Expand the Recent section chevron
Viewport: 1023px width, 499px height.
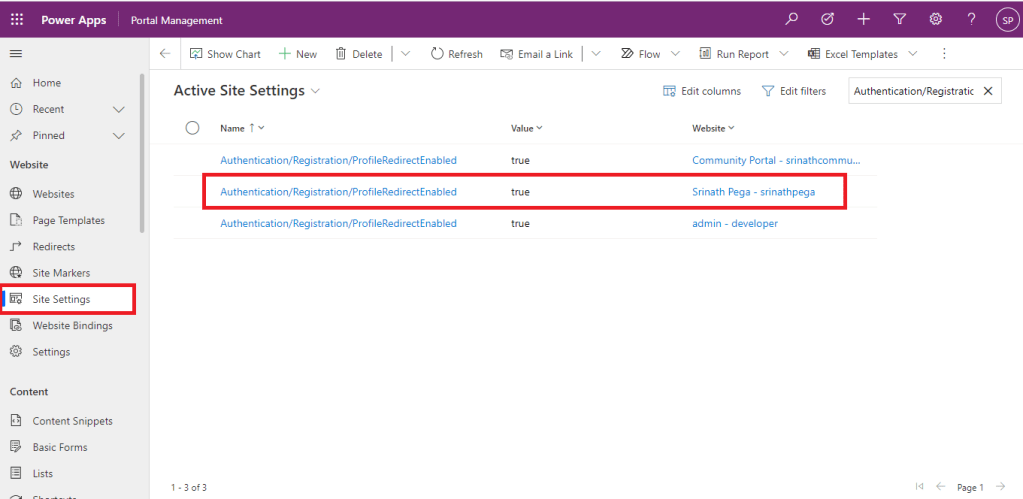pyautogui.click(x=119, y=109)
